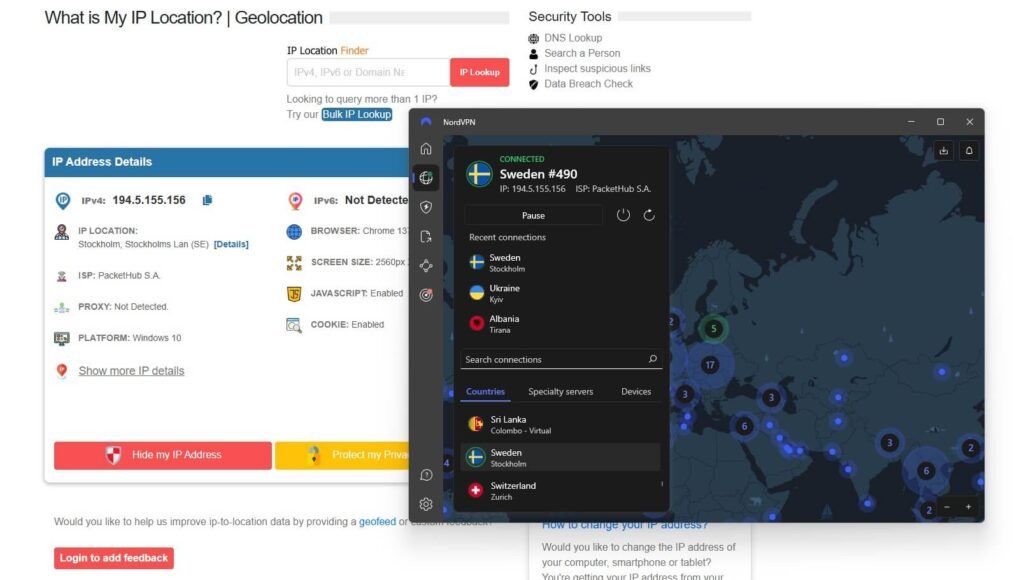
Task: Pause the VPN connection
Action: [x=534, y=215]
